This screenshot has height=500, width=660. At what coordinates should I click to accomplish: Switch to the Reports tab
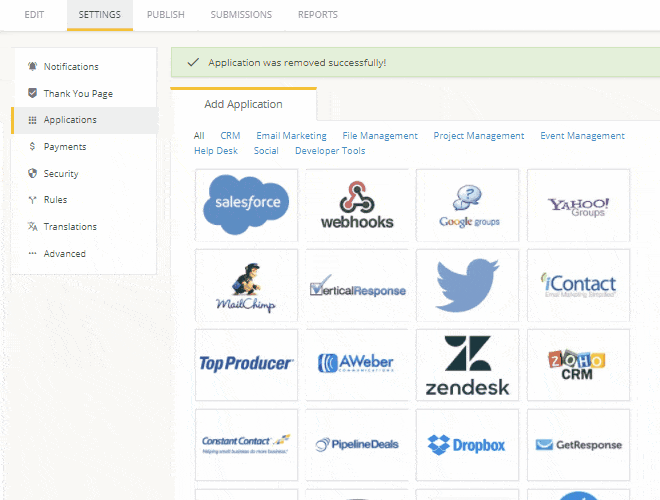tap(318, 15)
